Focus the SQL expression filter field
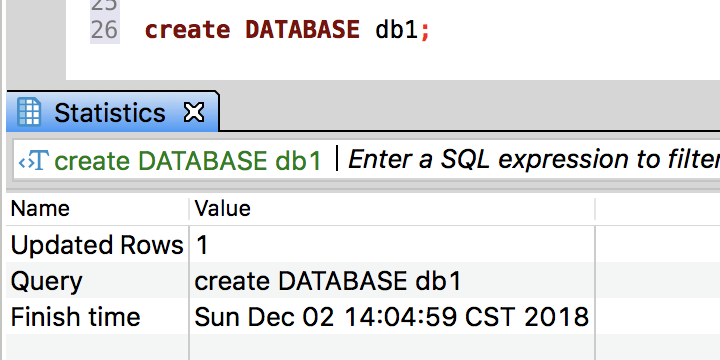 (x=534, y=160)
